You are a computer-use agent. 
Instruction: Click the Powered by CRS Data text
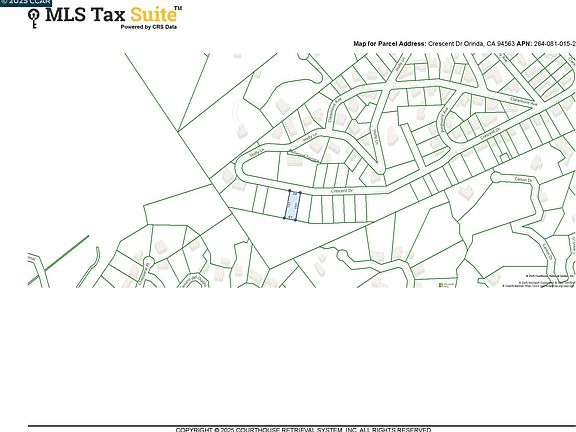tap(149, 27)
